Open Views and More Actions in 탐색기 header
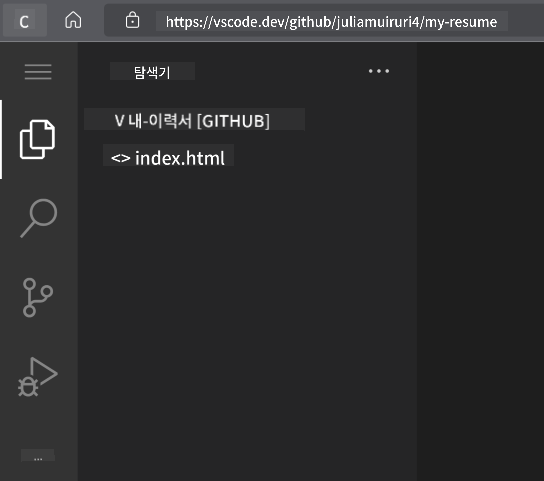 pyautogui.click(x=379, y=71)
